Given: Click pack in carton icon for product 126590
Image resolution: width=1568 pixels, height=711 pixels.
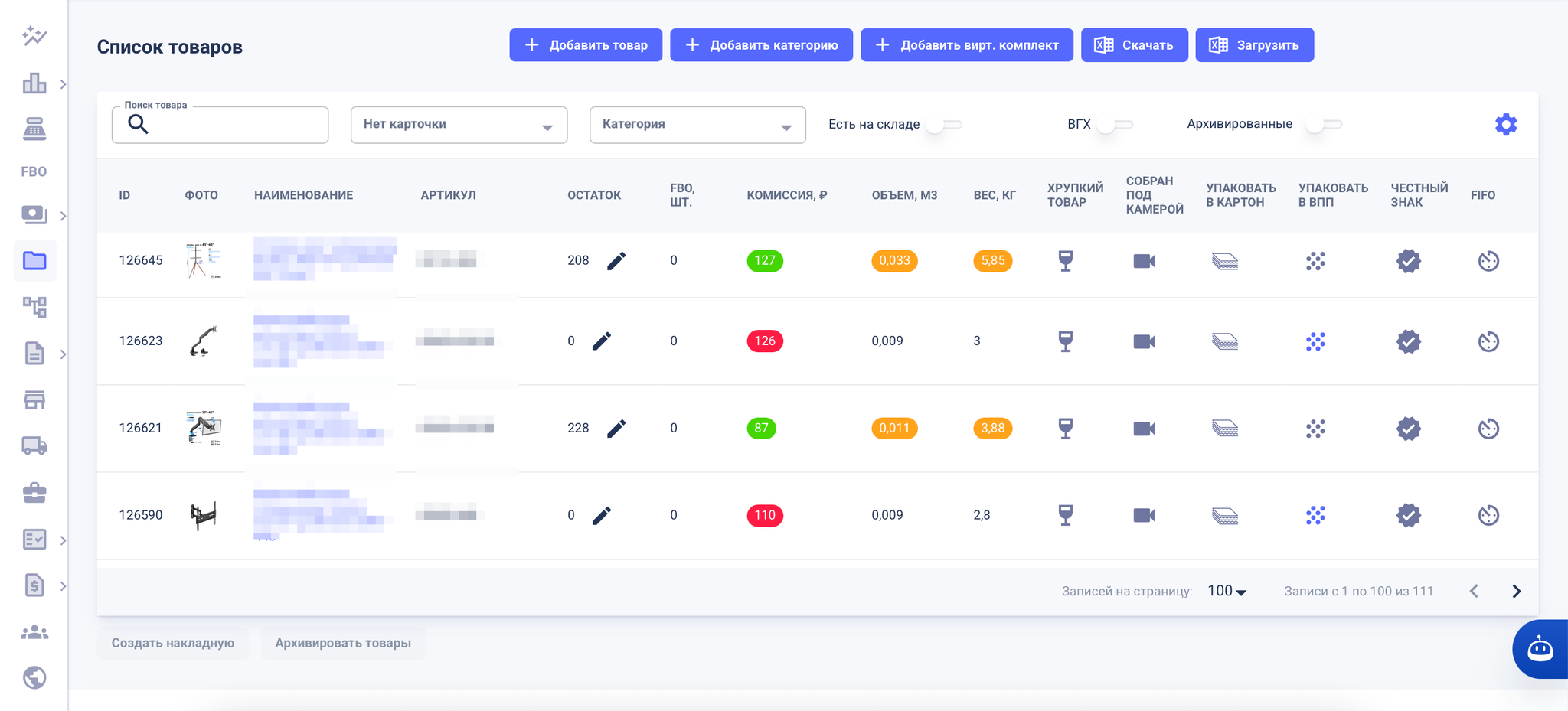Looking at the screenshot, I should 1224,516.
